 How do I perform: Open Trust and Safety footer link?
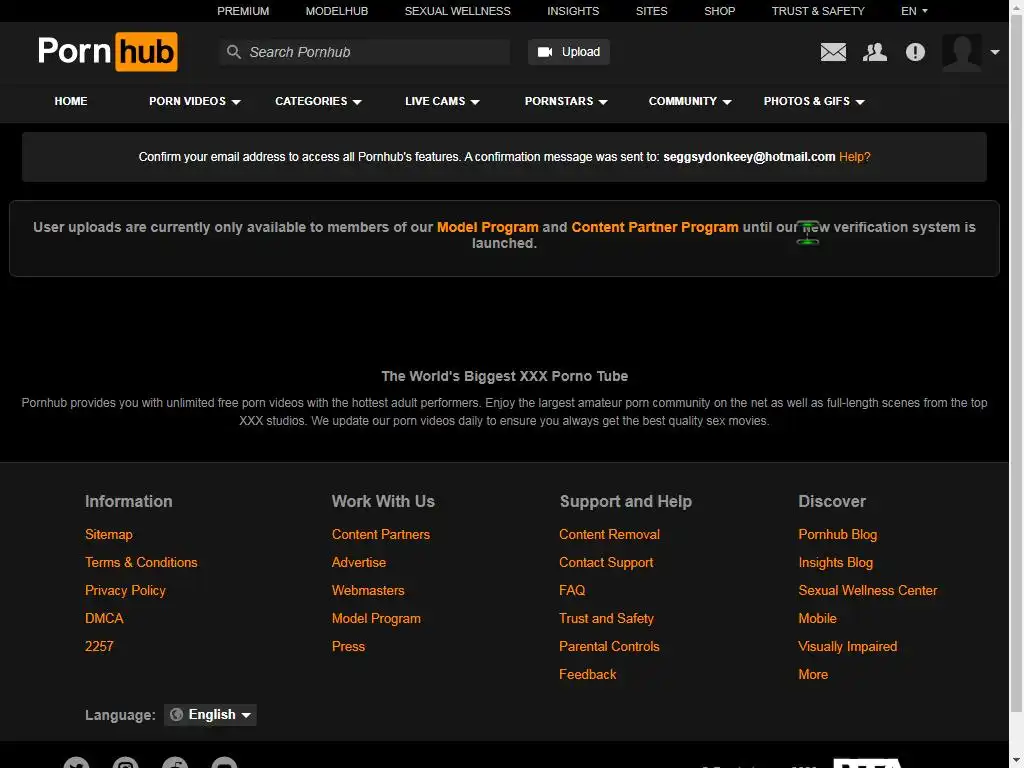(x=606, y=618)
